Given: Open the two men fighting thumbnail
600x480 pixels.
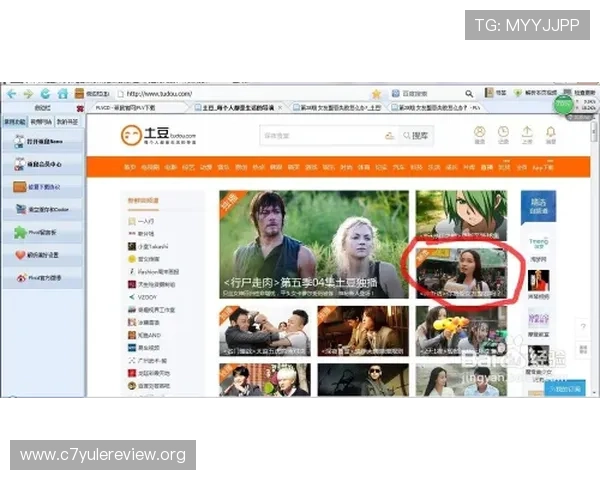Looking at the screenshot, I should (265, 331).
